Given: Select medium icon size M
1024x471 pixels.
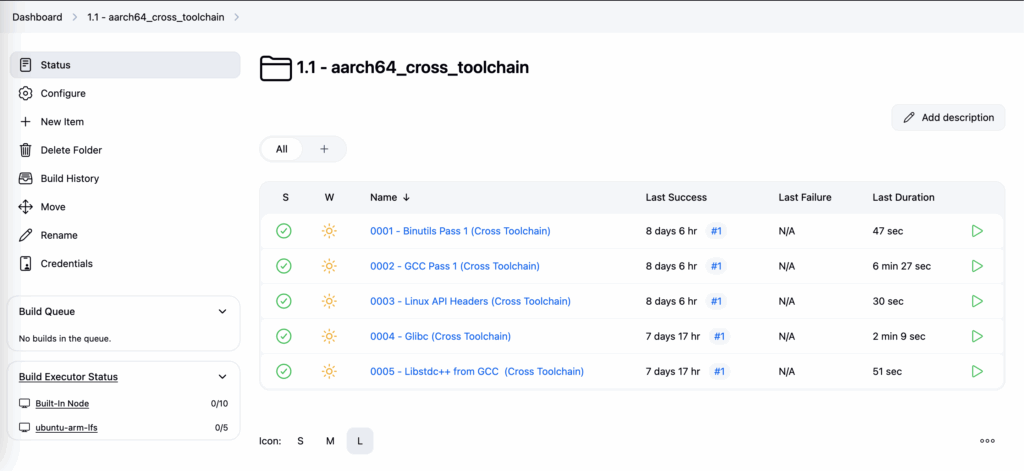Looking at the screenshot, I should [330, 441].
